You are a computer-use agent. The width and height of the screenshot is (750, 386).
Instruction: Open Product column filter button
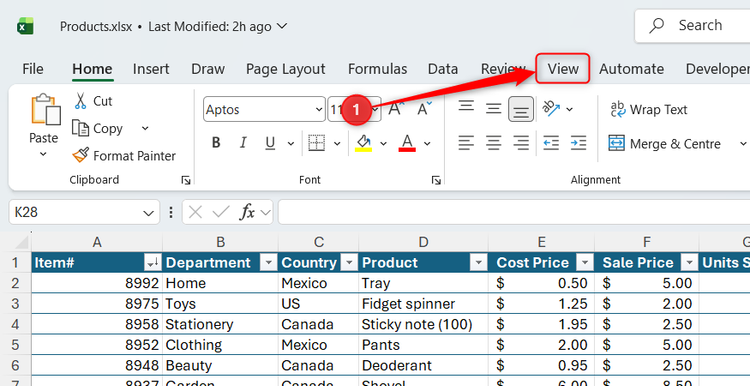tap(478, 263)
